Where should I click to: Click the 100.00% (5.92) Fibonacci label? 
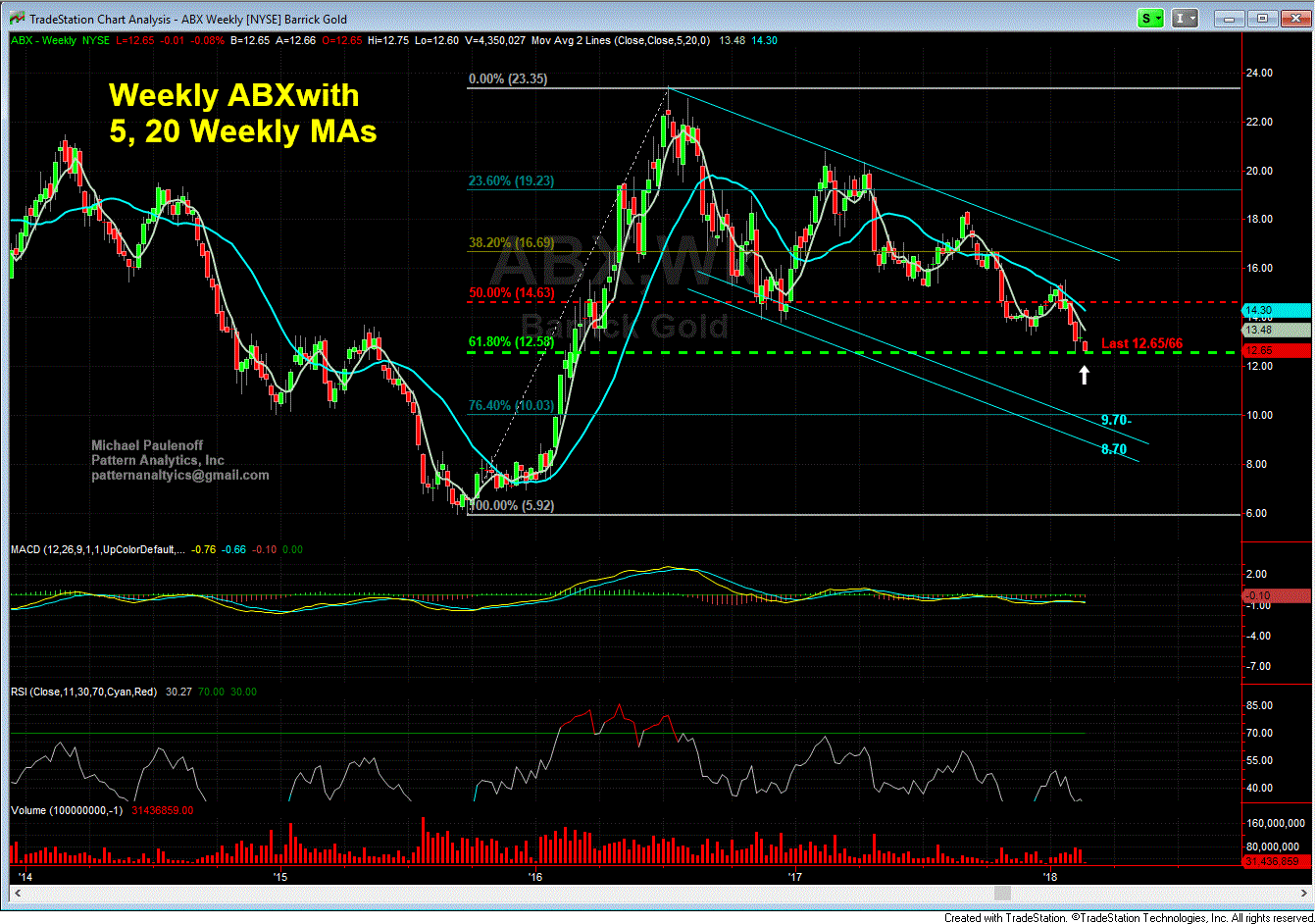[514, 505]
